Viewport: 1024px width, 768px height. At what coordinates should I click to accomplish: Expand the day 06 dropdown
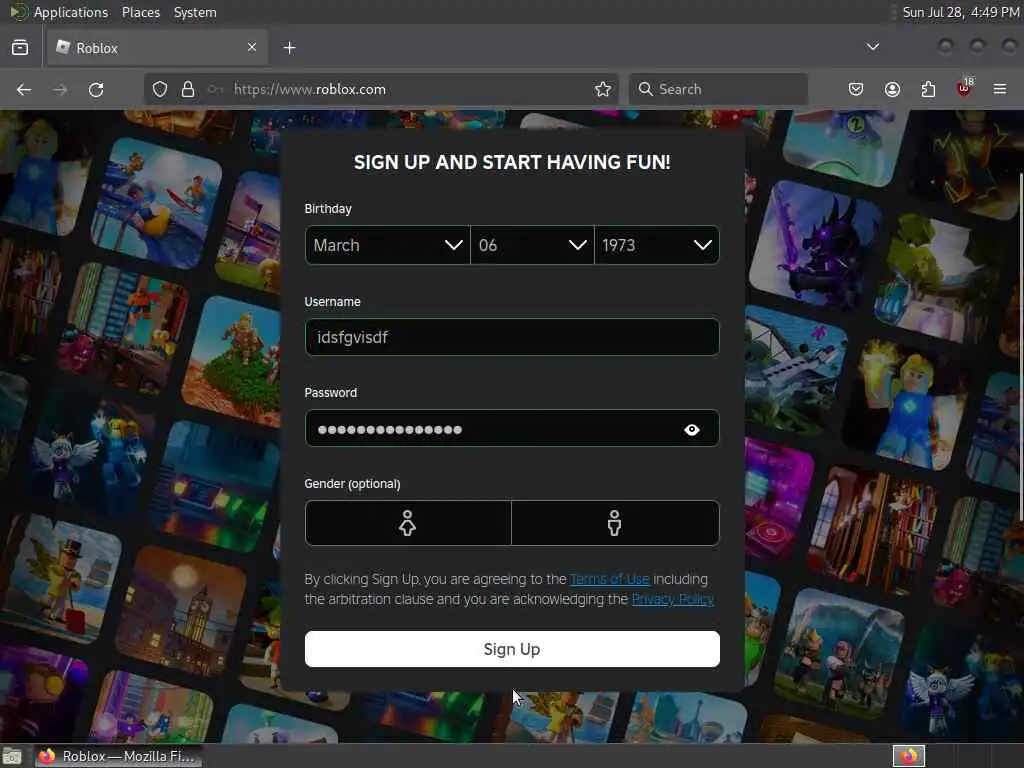coord(532,246)
